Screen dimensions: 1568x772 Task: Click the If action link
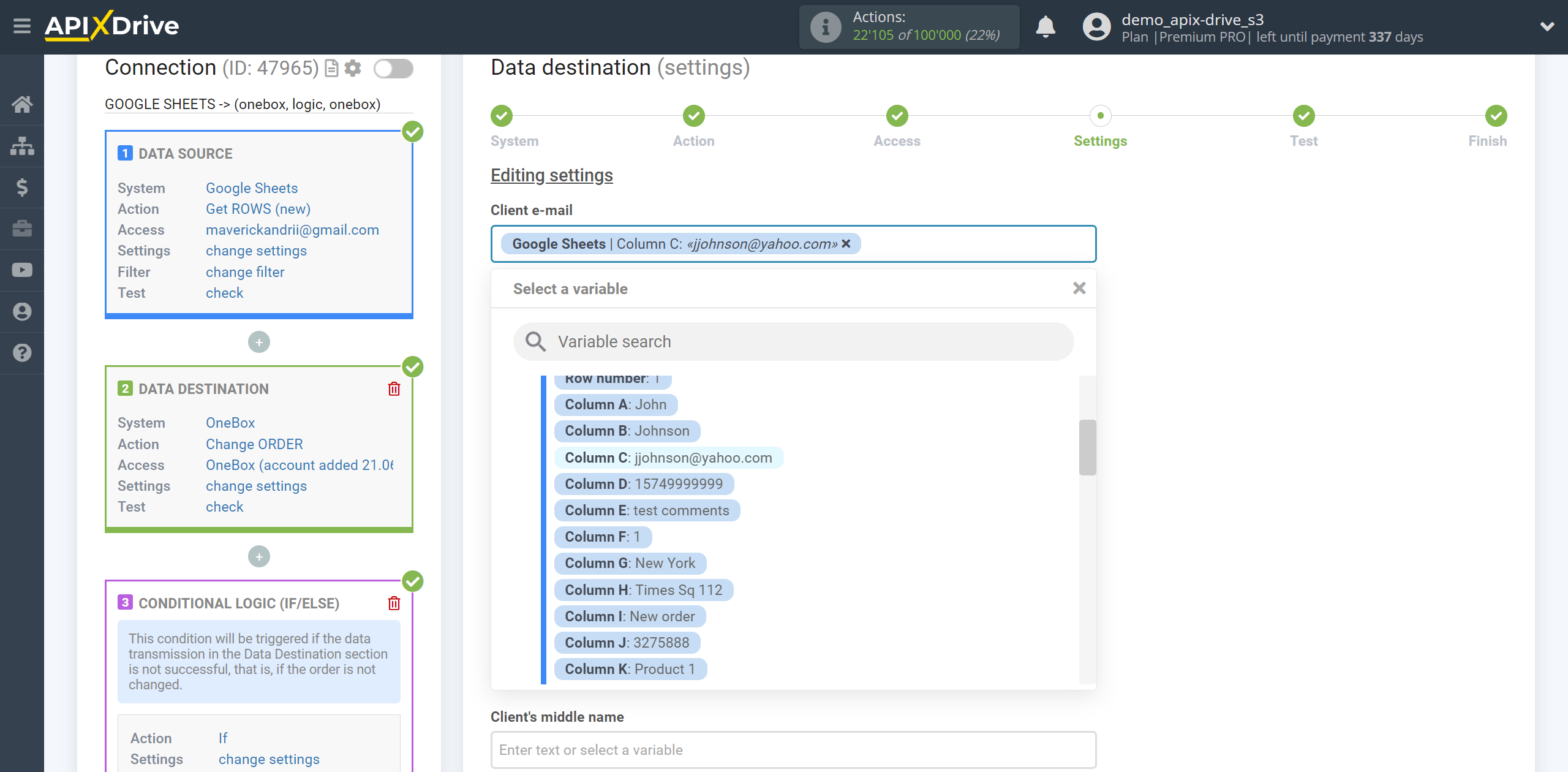(223, 738)
